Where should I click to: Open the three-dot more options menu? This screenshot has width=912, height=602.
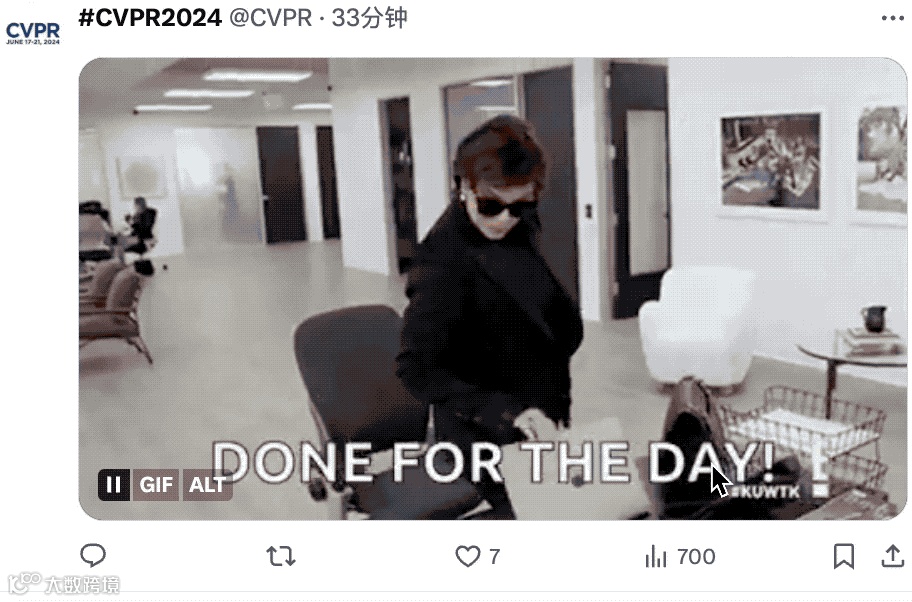coord(892,18)
